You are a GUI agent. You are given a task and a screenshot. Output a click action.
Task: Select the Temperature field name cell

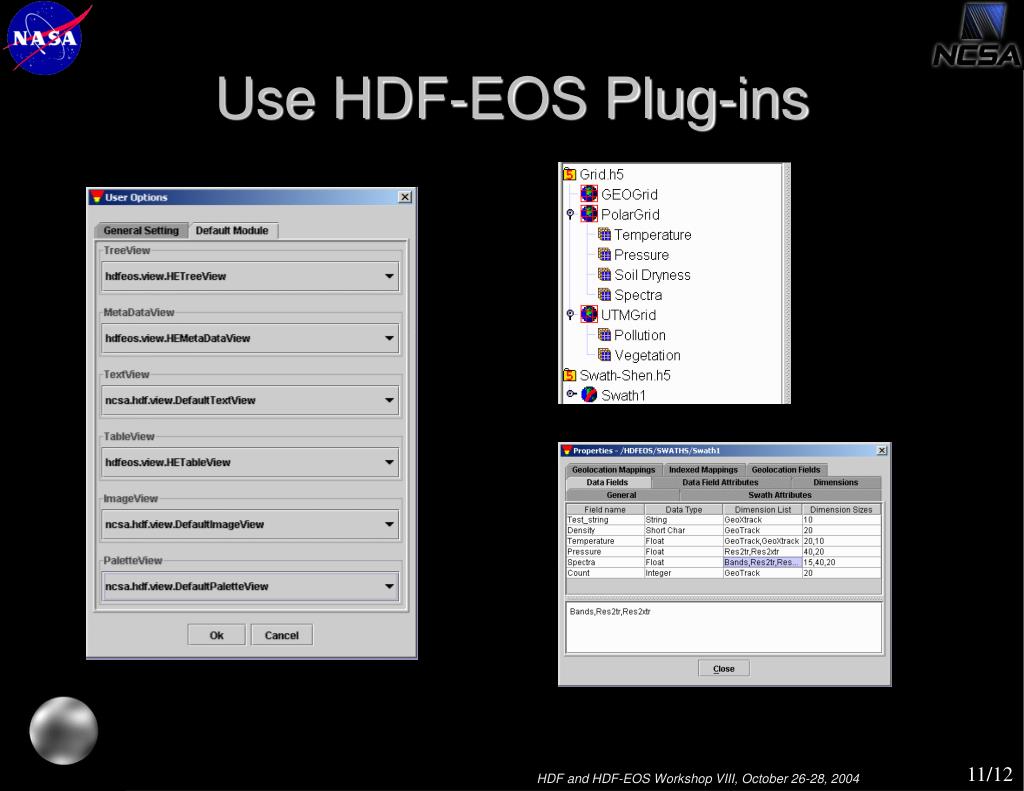(605, 541)
